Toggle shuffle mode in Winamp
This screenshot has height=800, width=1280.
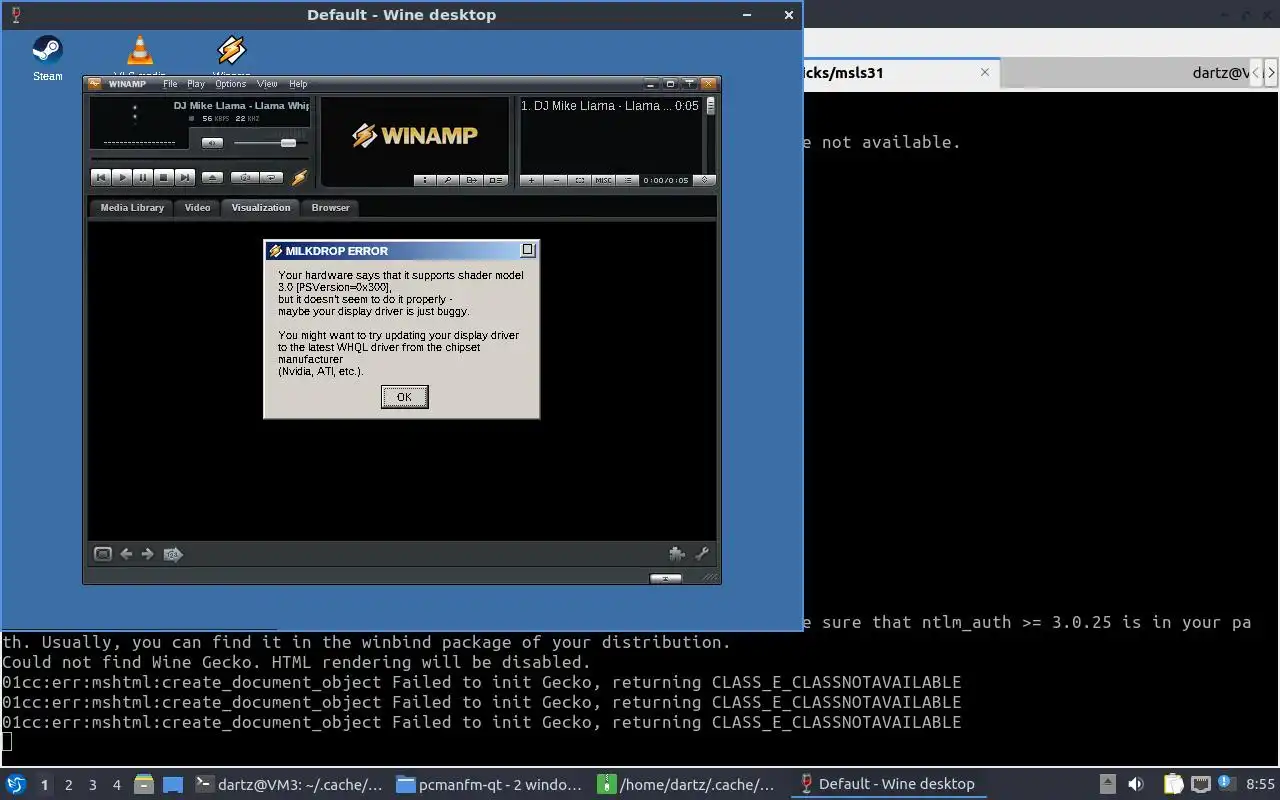point(244,177)
